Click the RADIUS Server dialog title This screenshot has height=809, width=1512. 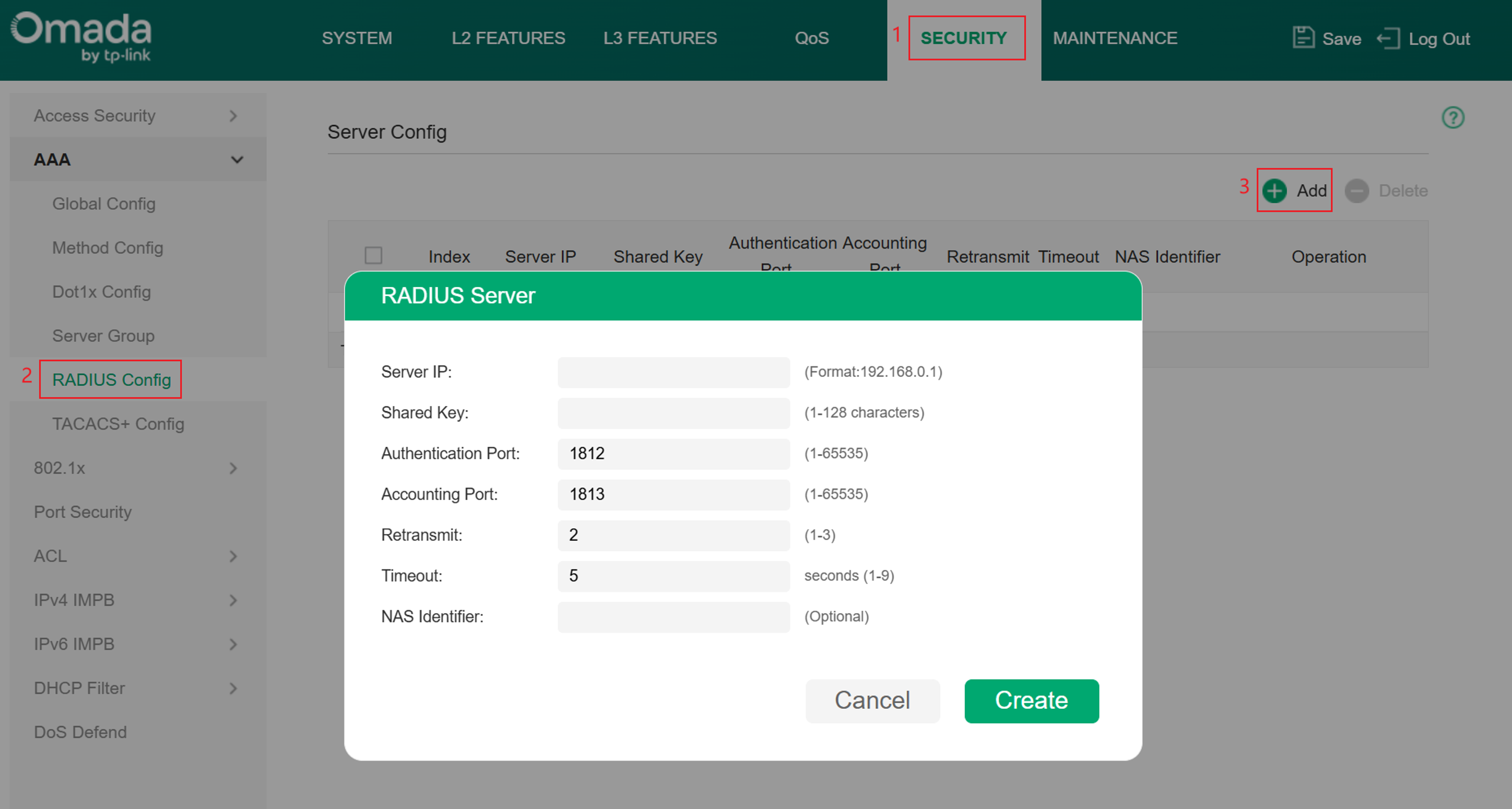pos(458,295)
